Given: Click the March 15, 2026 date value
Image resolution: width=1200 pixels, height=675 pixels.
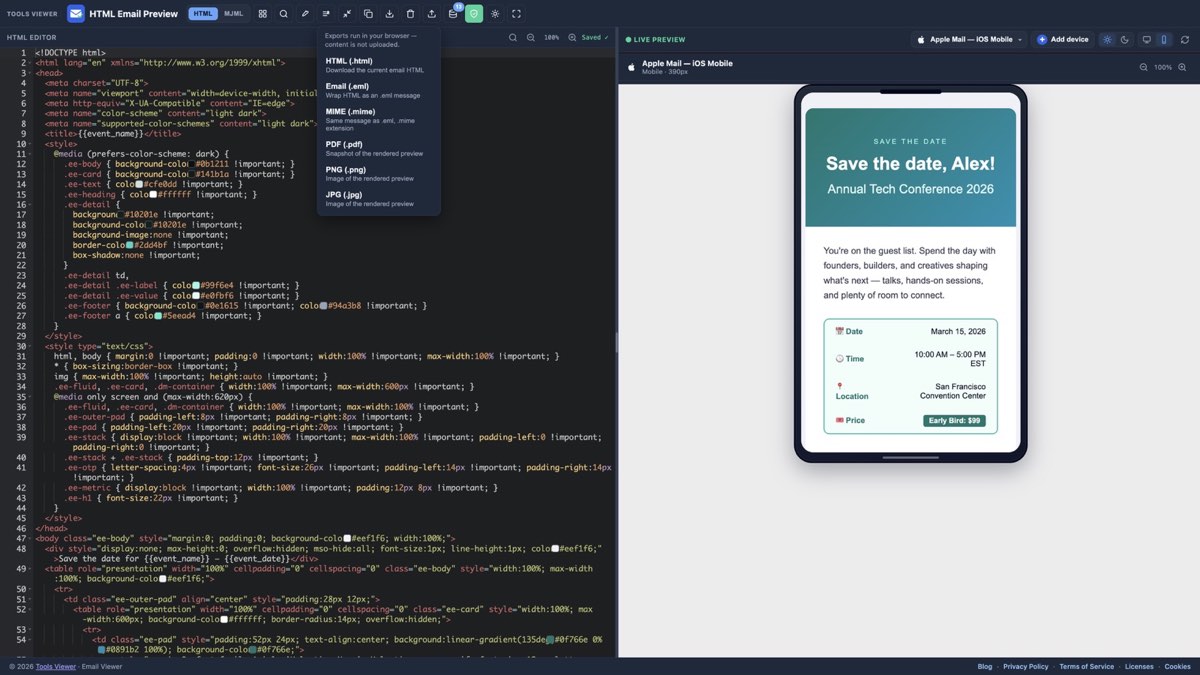Looking at the screenshot, I should click(x=958, y=331).
